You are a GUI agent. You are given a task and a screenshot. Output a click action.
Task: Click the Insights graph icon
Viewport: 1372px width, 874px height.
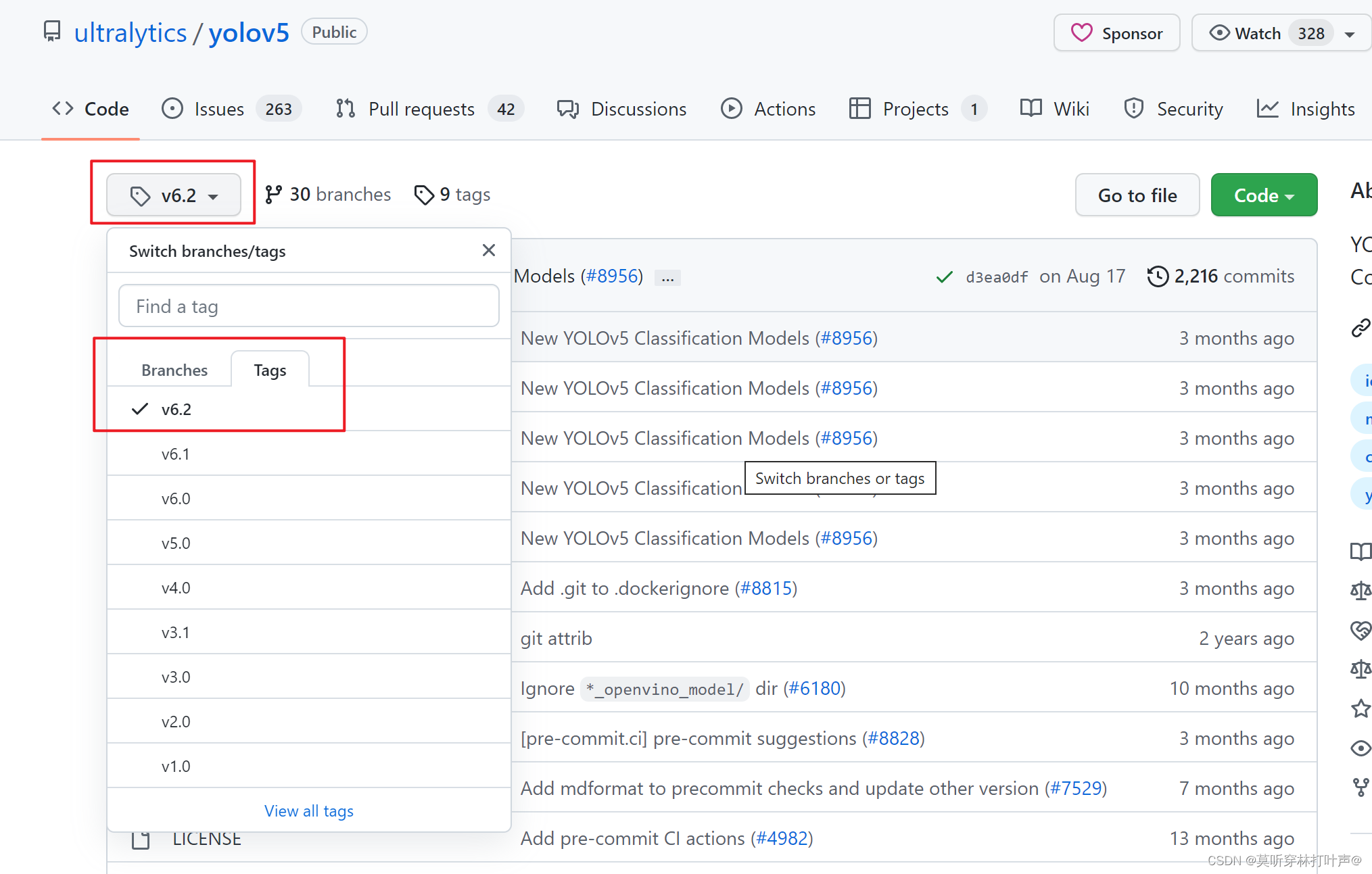click(x=1268, y=108)
